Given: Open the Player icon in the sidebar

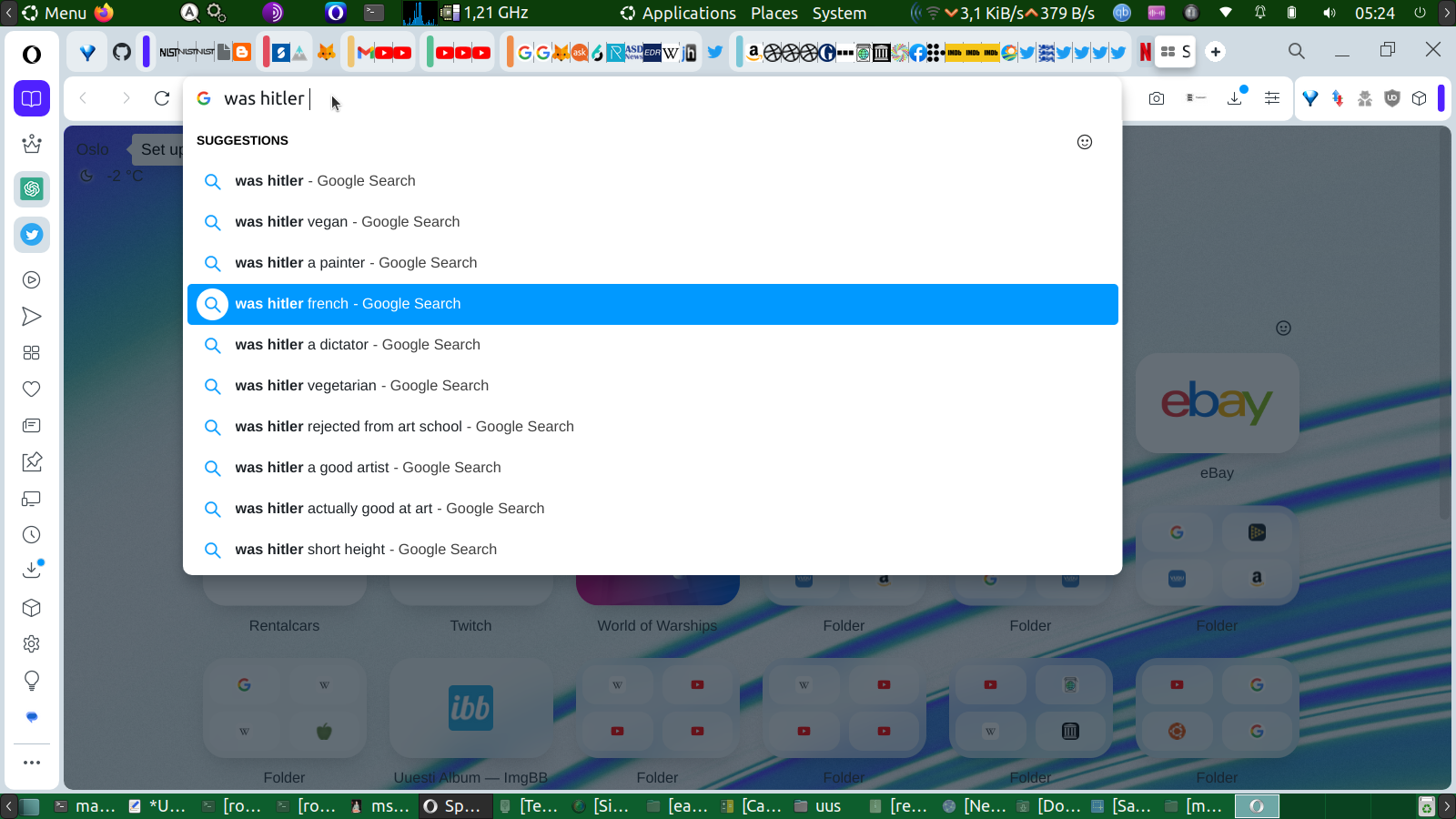Looking at the screenshot, I should pos(32,280).
